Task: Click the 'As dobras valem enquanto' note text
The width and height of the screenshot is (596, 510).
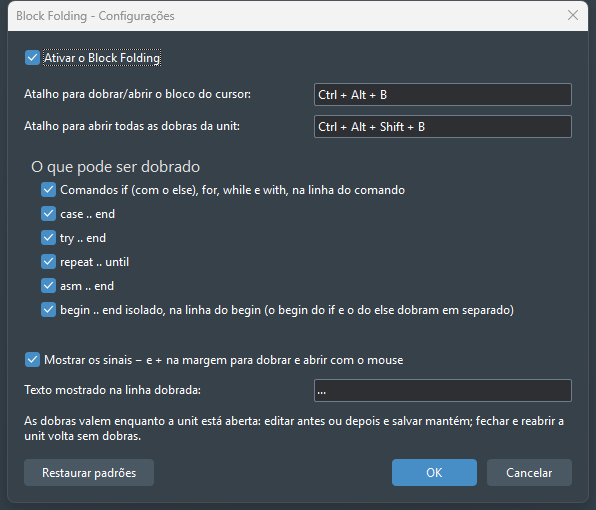Action: (294, 428)
